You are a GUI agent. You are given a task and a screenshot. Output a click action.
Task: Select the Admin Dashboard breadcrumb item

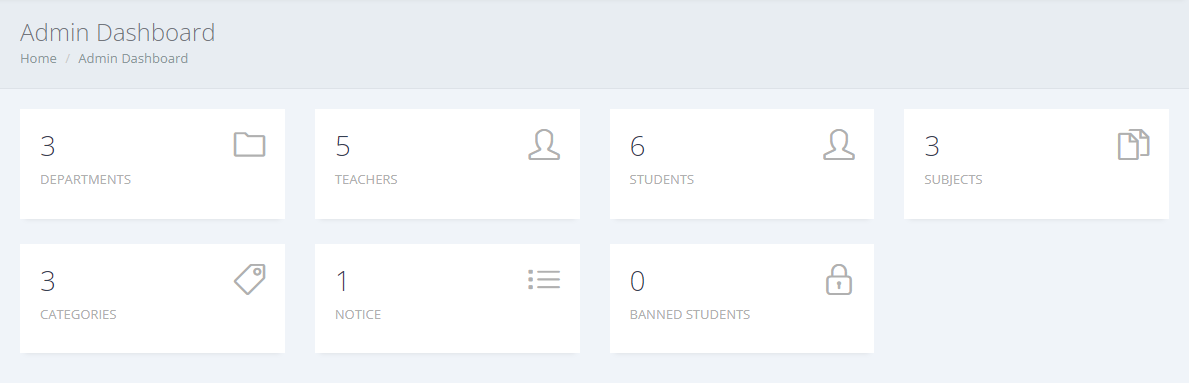point(133,58)
